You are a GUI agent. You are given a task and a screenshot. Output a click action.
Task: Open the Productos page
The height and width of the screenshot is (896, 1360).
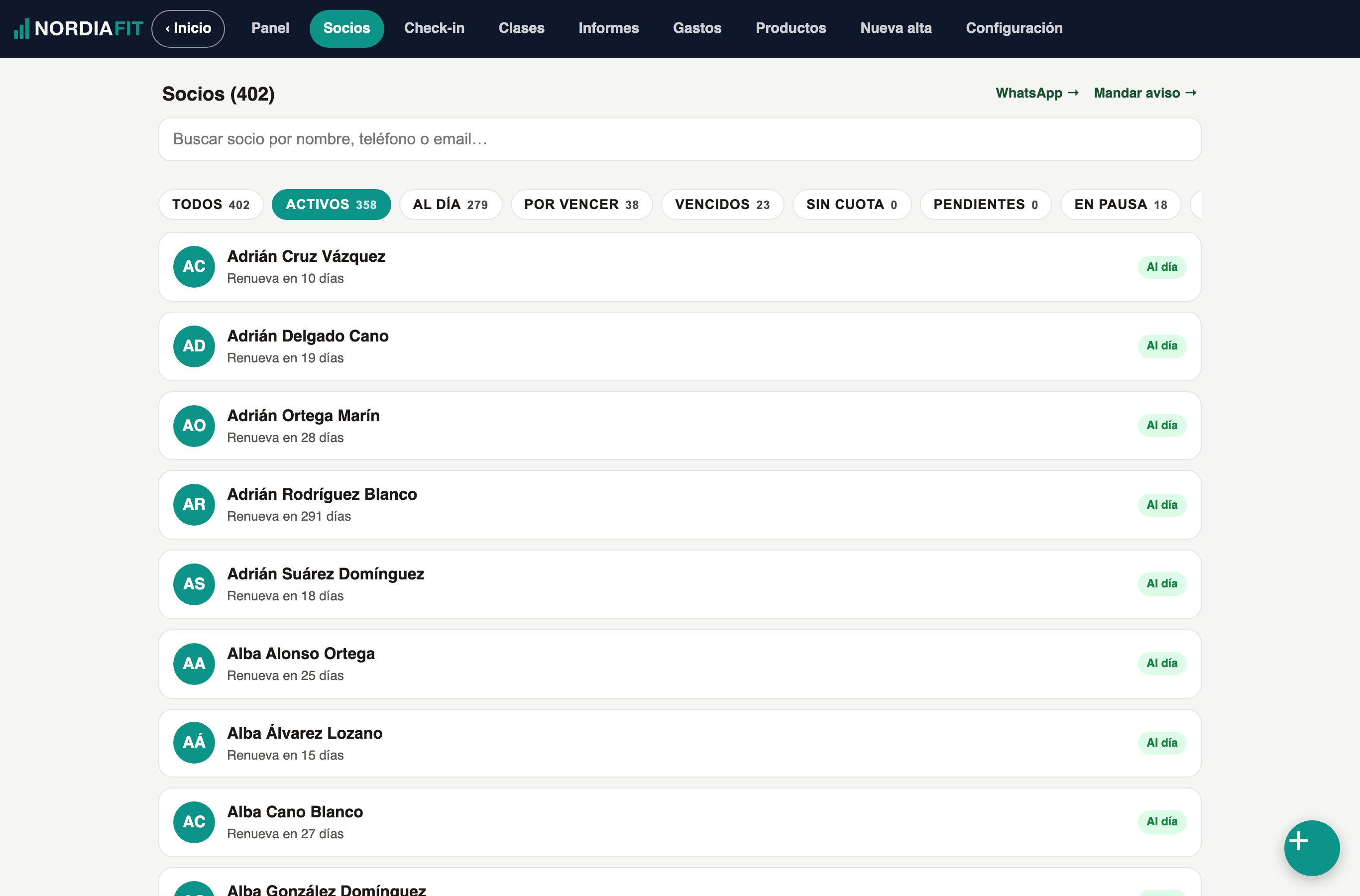point(791,28)
